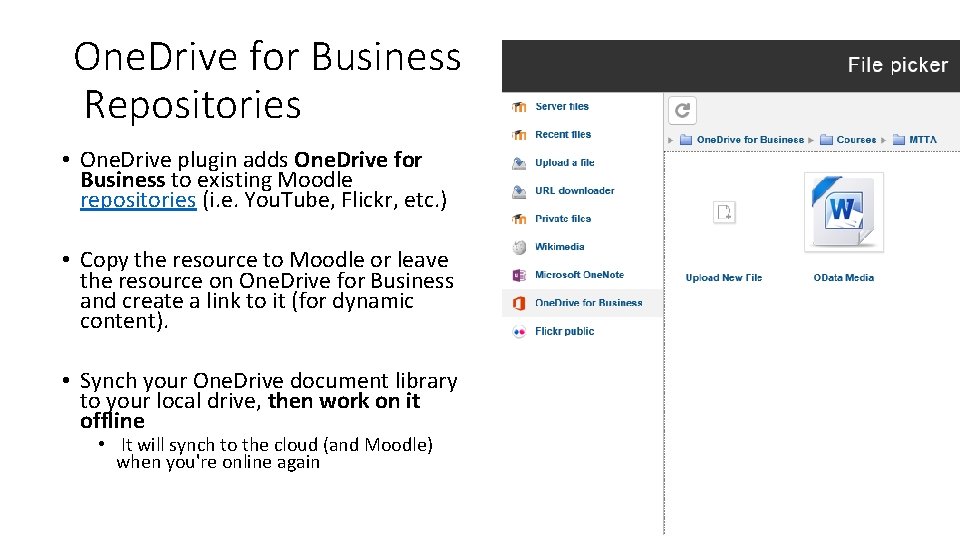Open Wikimedia repository
Screen dimensions: 960x540
(x=560, y=247)
